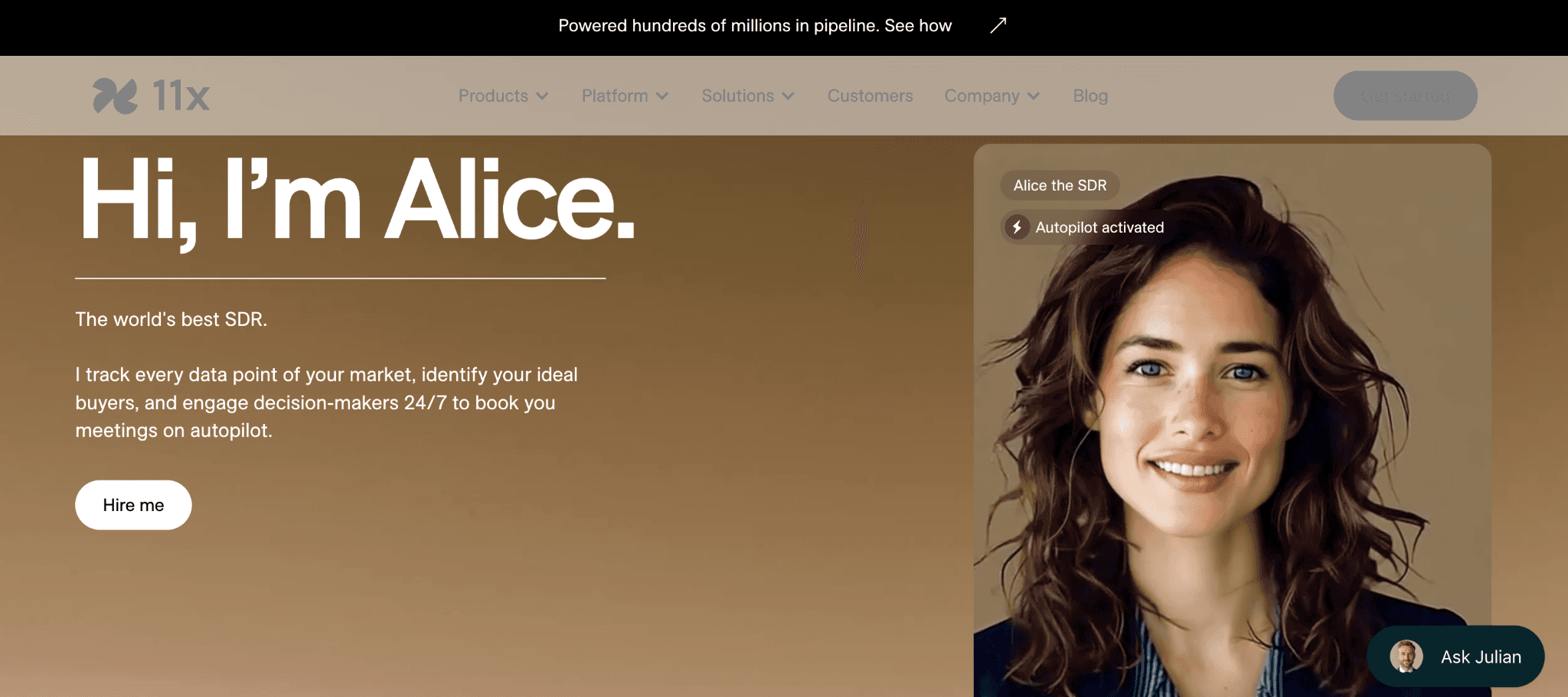This screenshot has width=1568, height=697.
Task: Open the Blog nav item
Action: (1090, 96)
